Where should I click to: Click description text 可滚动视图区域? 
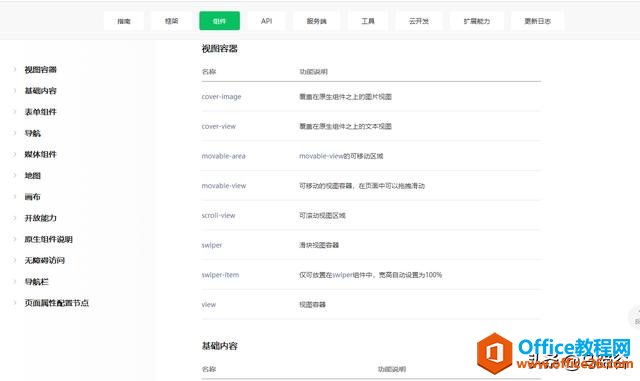tap(322, 216)
